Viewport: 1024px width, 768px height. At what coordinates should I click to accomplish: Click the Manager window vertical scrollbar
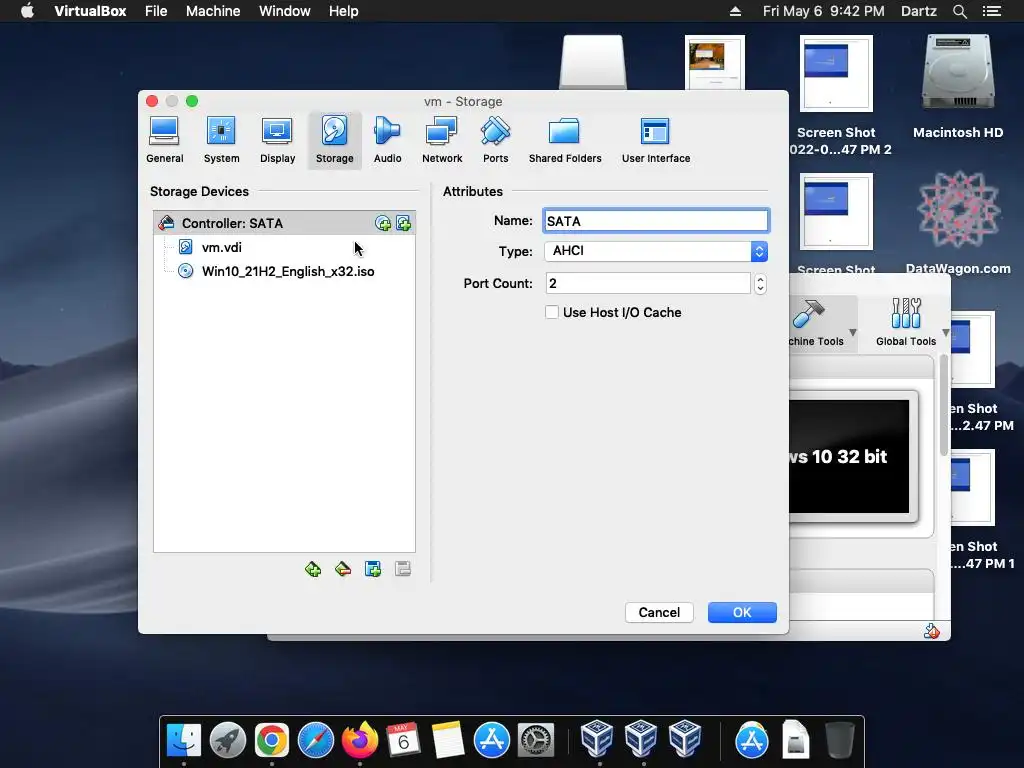tap(944, 406)
